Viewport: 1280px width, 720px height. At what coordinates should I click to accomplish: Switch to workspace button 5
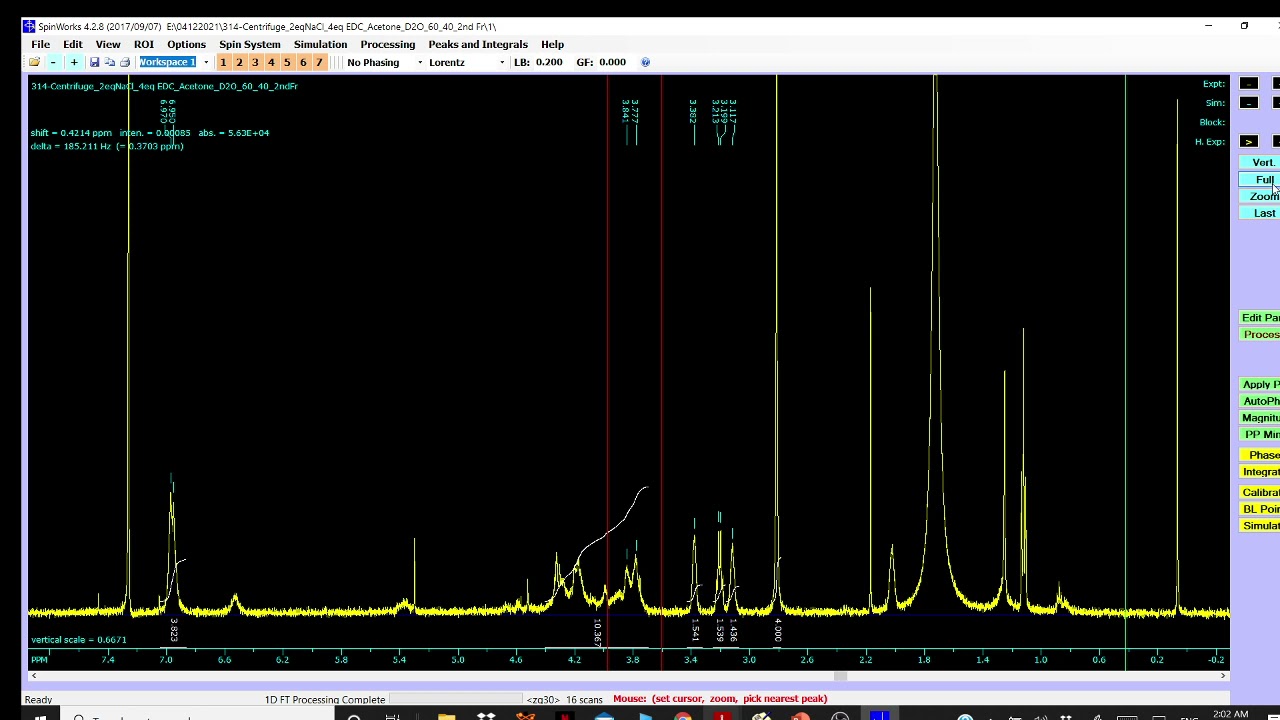[x=287, y=62]
